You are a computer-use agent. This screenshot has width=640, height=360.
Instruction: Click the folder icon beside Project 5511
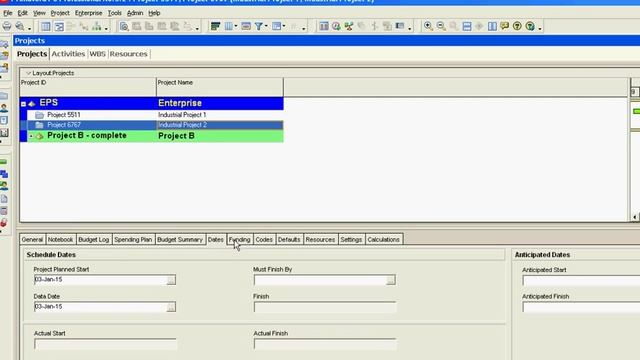tap(40, 115)
